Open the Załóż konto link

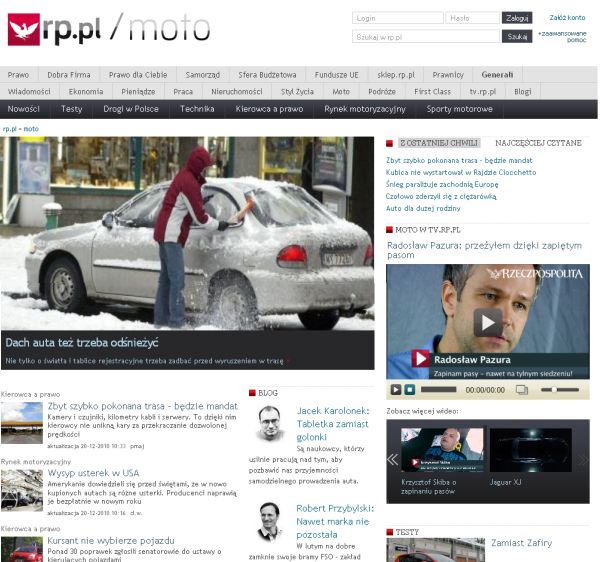coord(567,18)
